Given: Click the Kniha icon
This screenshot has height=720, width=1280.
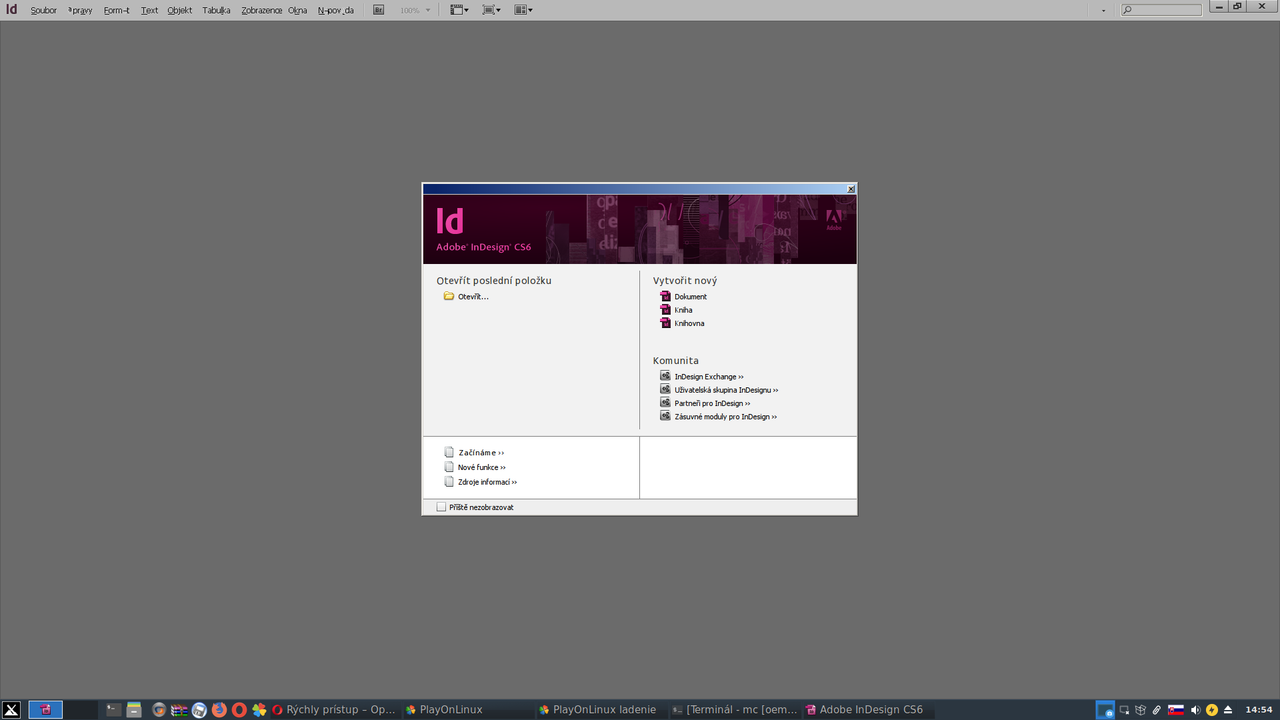Looking at the screenshot, I should pyautogui.click(x=665, y=310).
